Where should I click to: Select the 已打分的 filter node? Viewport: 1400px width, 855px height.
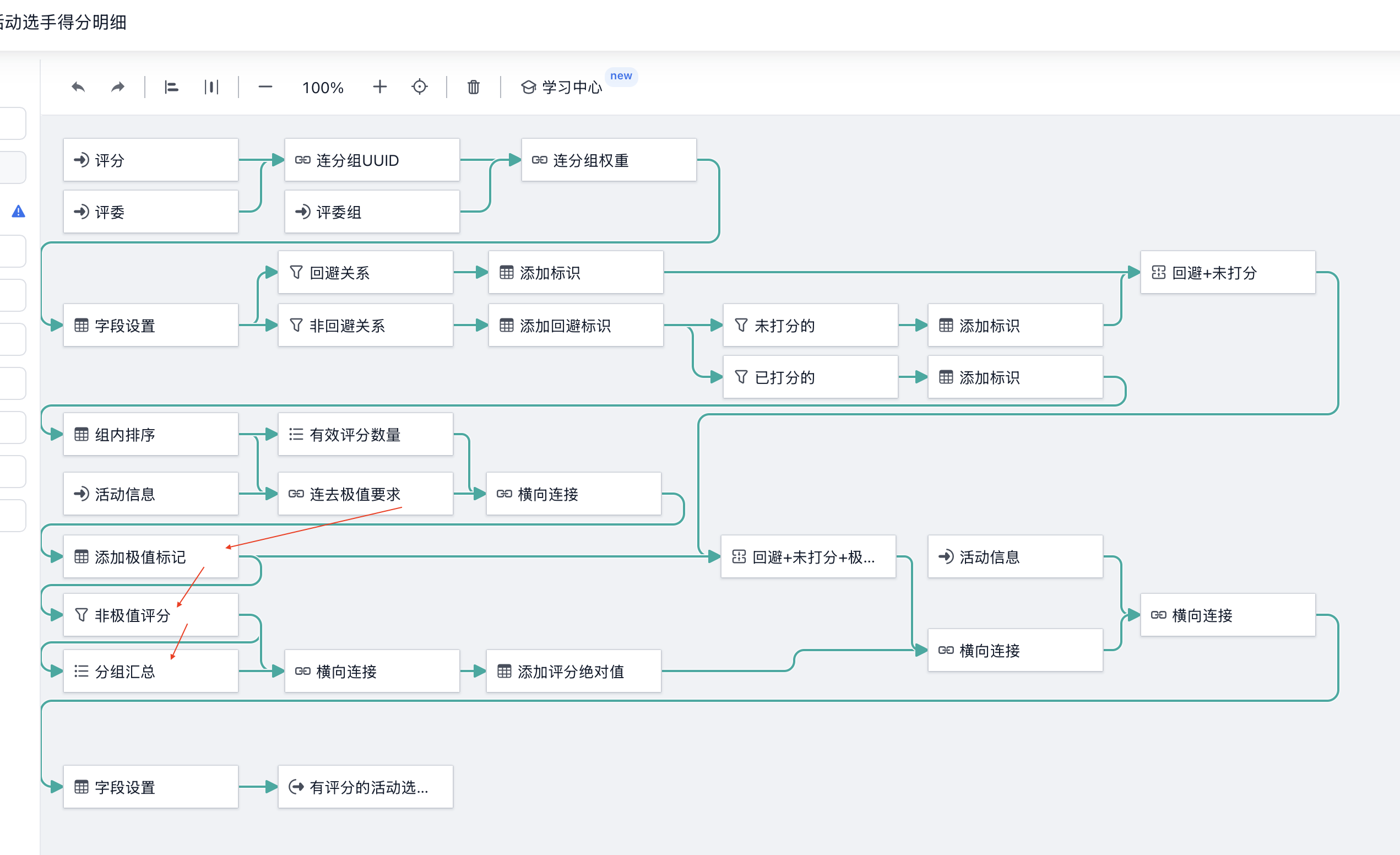pyautogui.click(x=811, y=377)
